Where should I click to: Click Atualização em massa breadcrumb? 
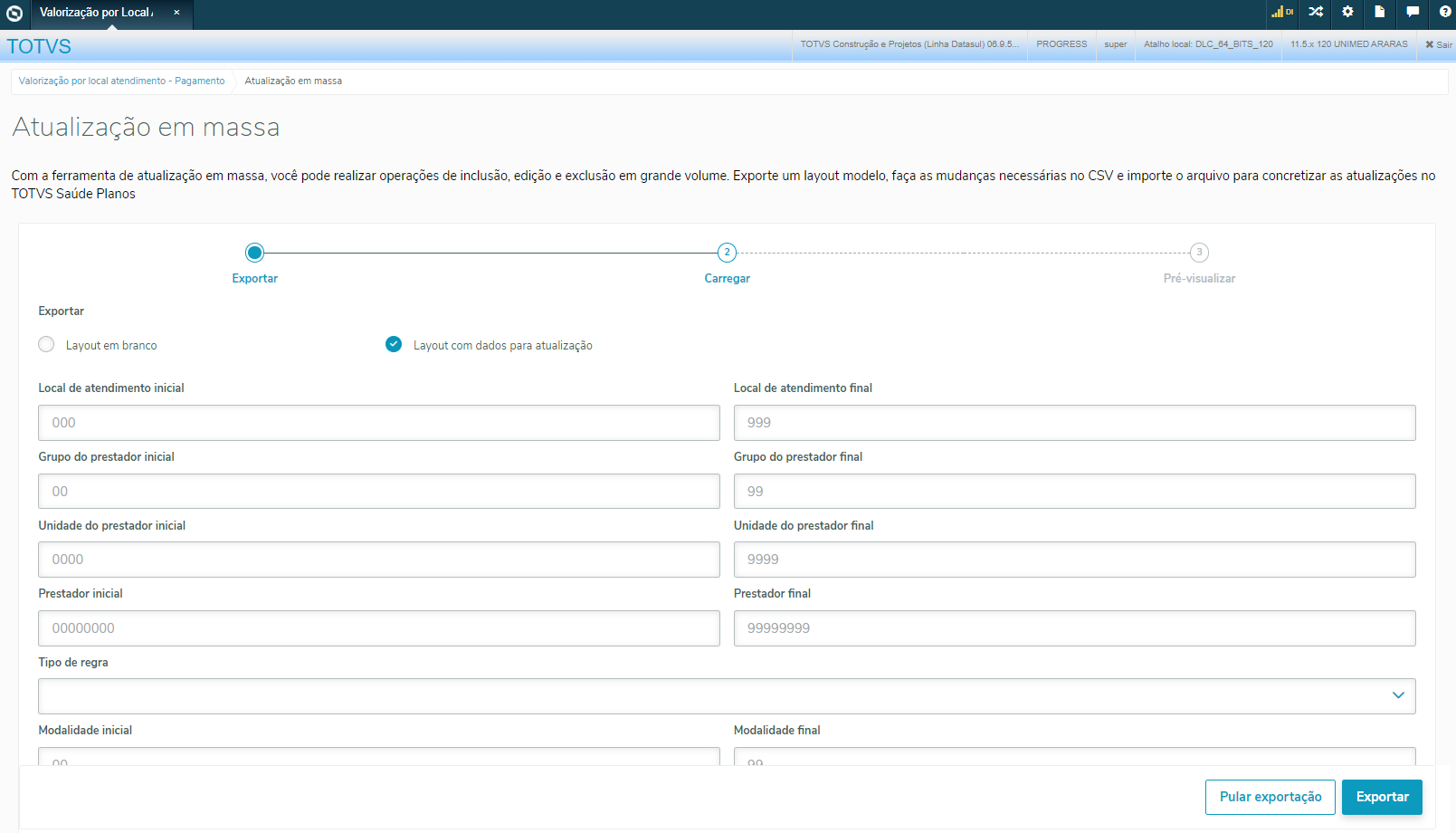click(x=293, y=81)
